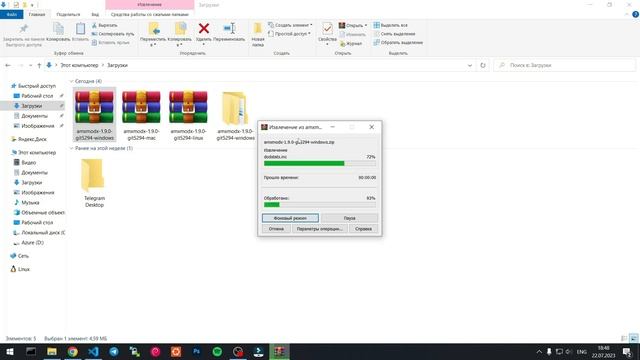
Task: Click Скопировать путь (Copy path)
Action: [x=113, y=34]
